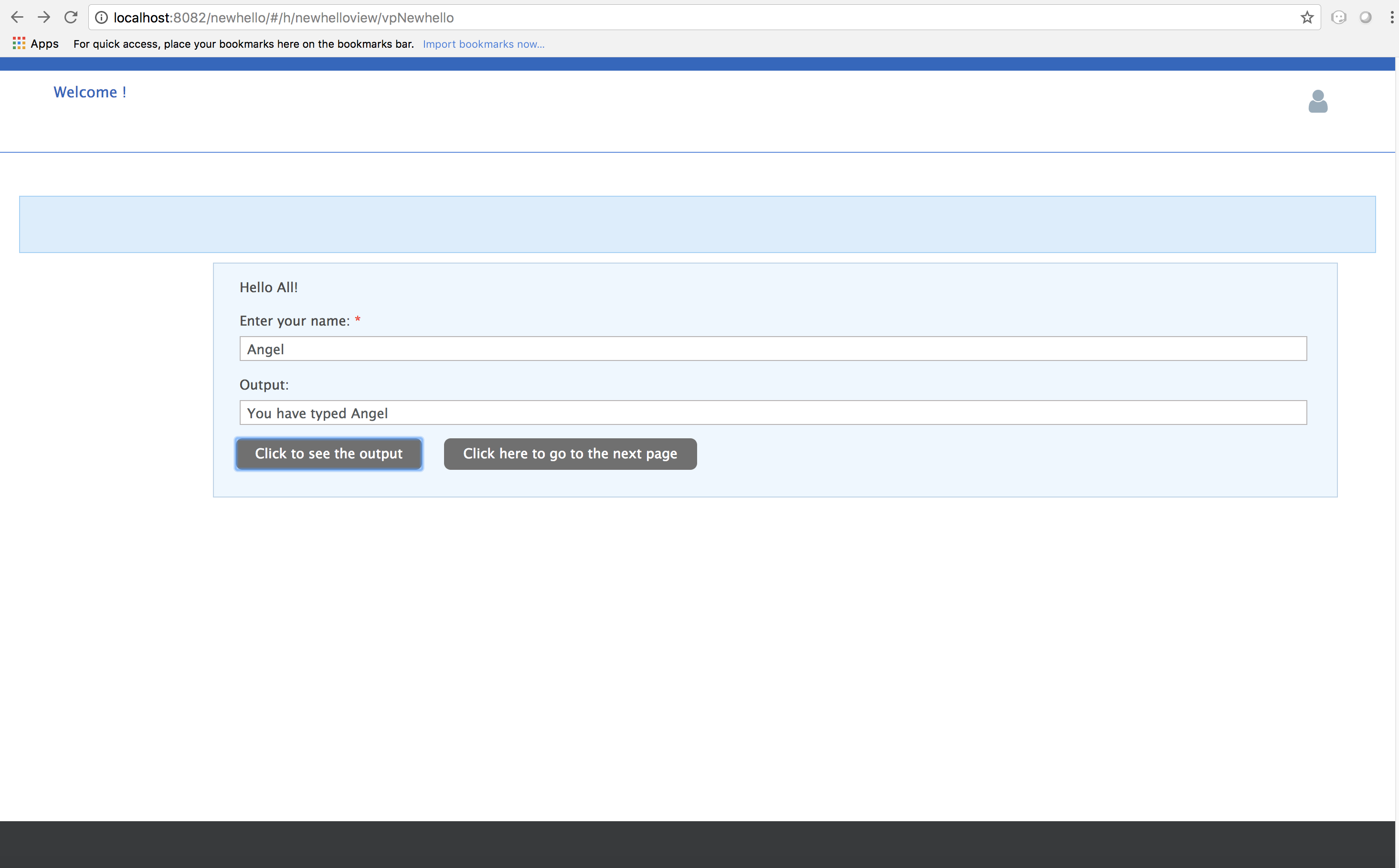Open the Apps grid shortcut

coord(36,43)
